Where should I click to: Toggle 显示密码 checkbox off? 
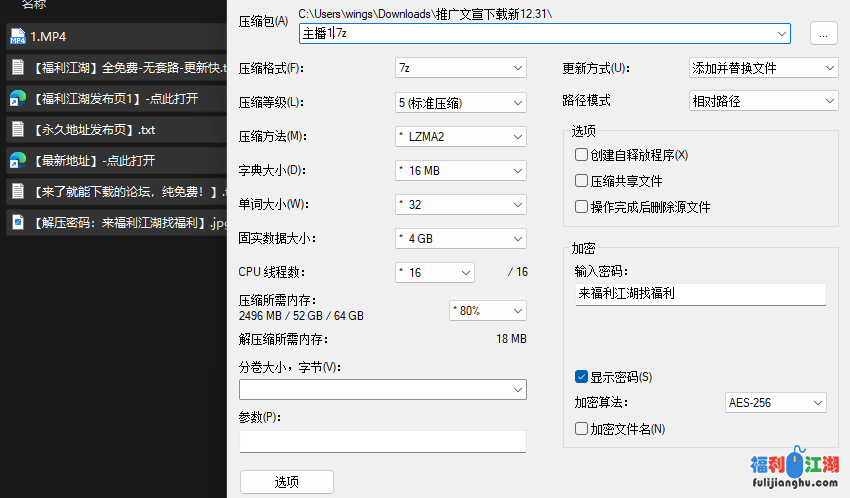point(581,377)
